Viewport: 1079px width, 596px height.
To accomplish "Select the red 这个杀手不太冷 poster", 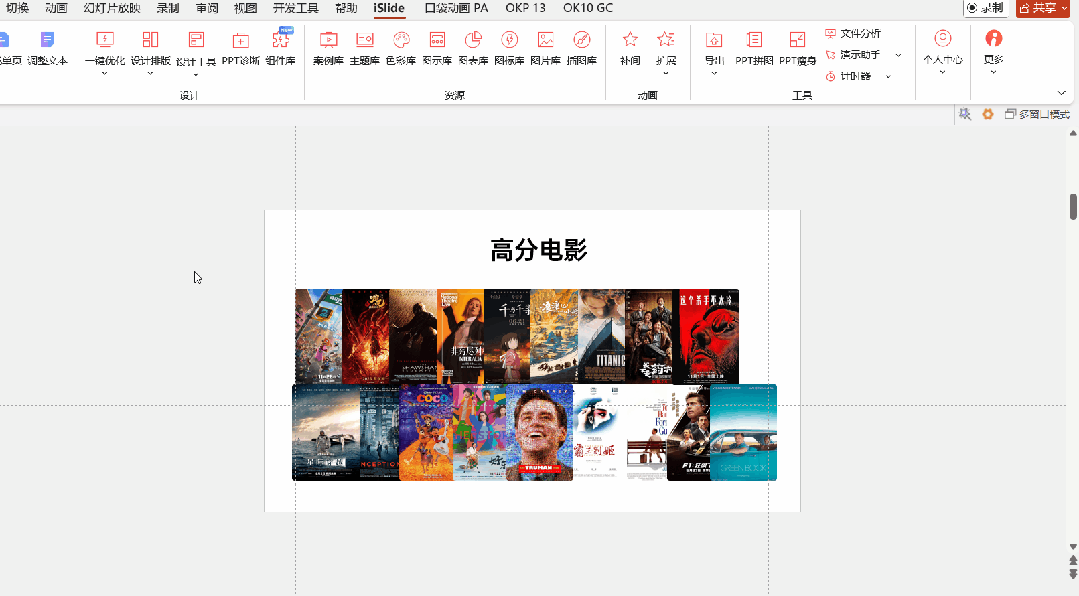I will pyautogui.click(x=709, y=336).
